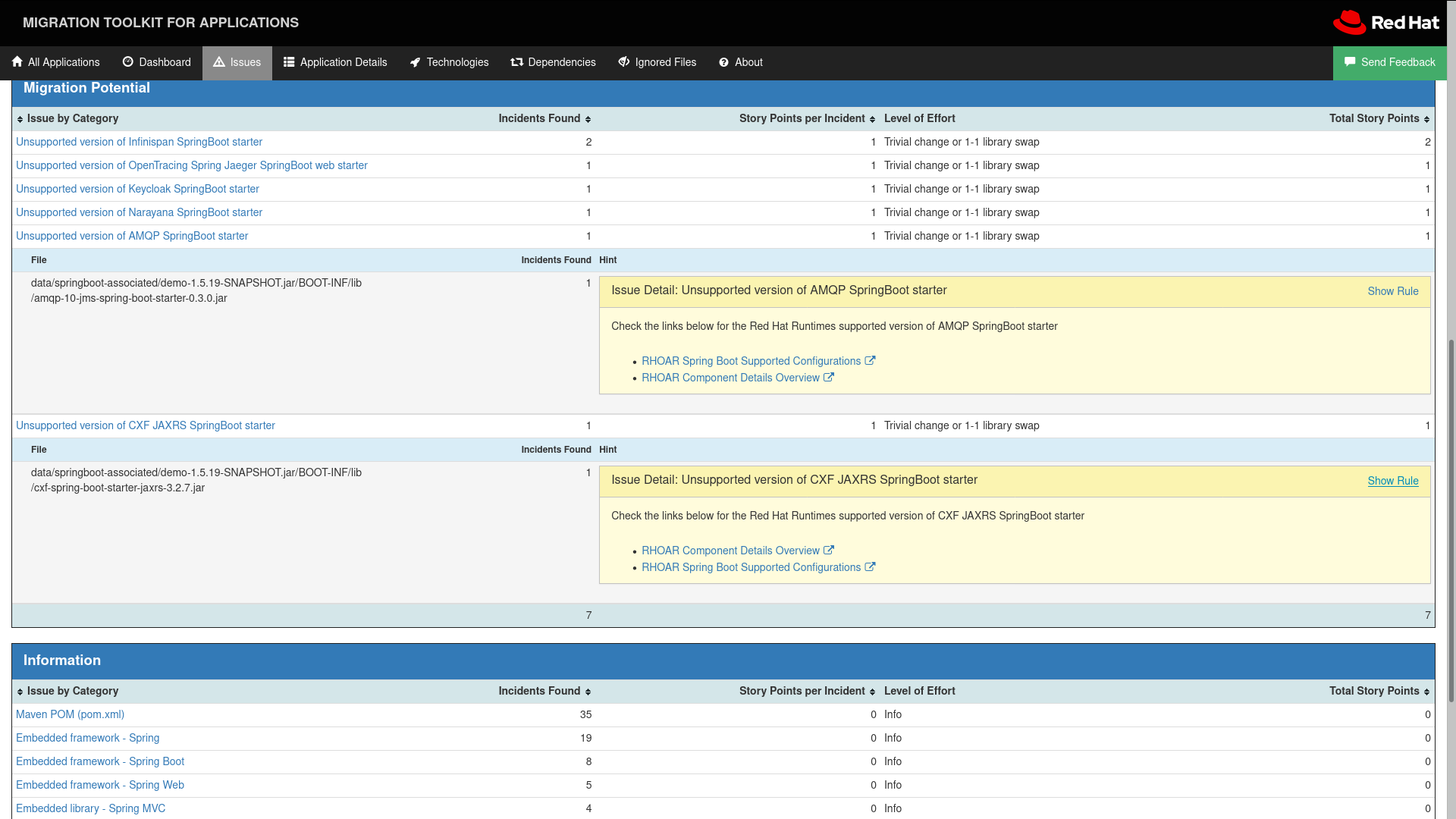Viewport: 1456px width, 819px height.
Task: Expand the Keycloak SpringBoot starter issue
Action: [x=137, y=189]
